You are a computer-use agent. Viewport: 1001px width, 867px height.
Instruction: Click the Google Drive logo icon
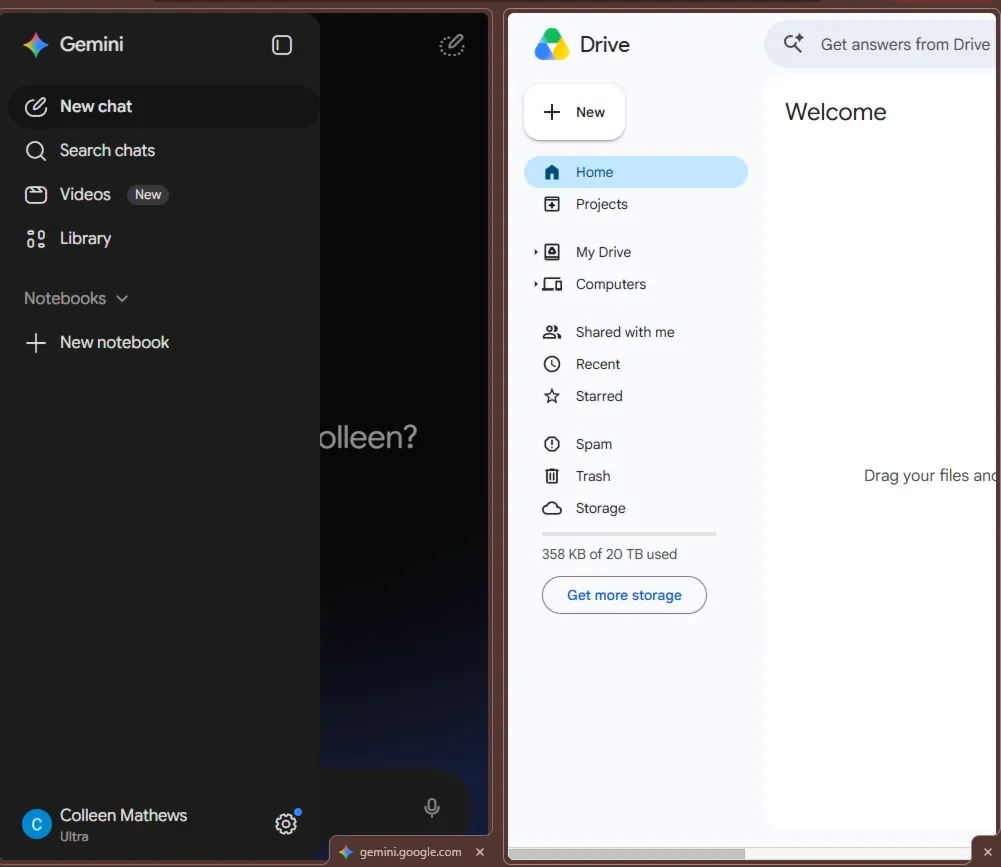click(x=552, y=44)
